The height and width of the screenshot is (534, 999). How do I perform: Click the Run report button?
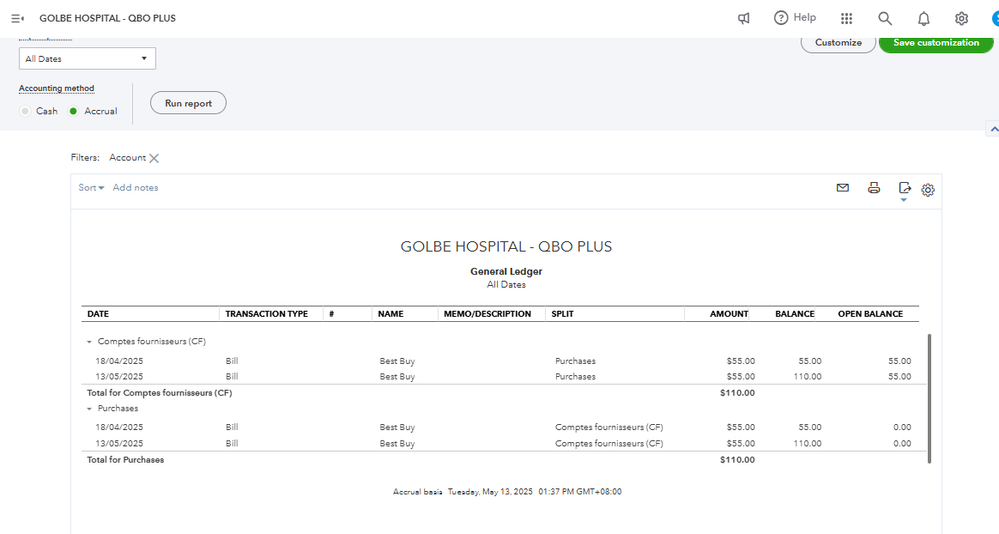coord(188,103)
